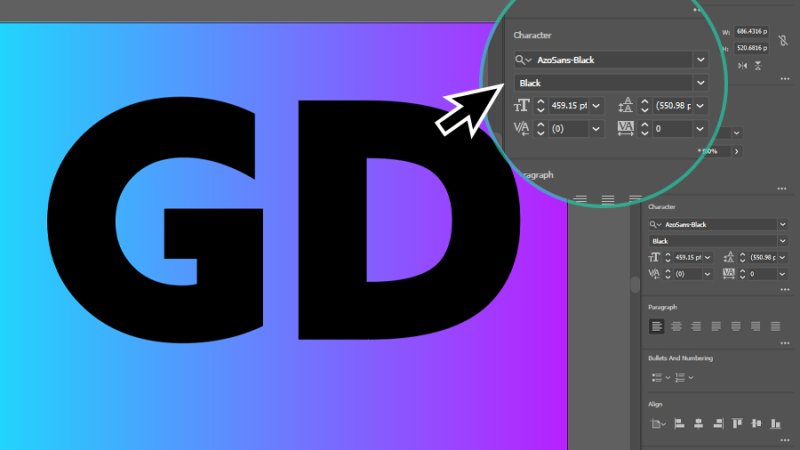Open More Options below the opacity row
Viewport: 800px width, 450px height.
coord(782,189)
